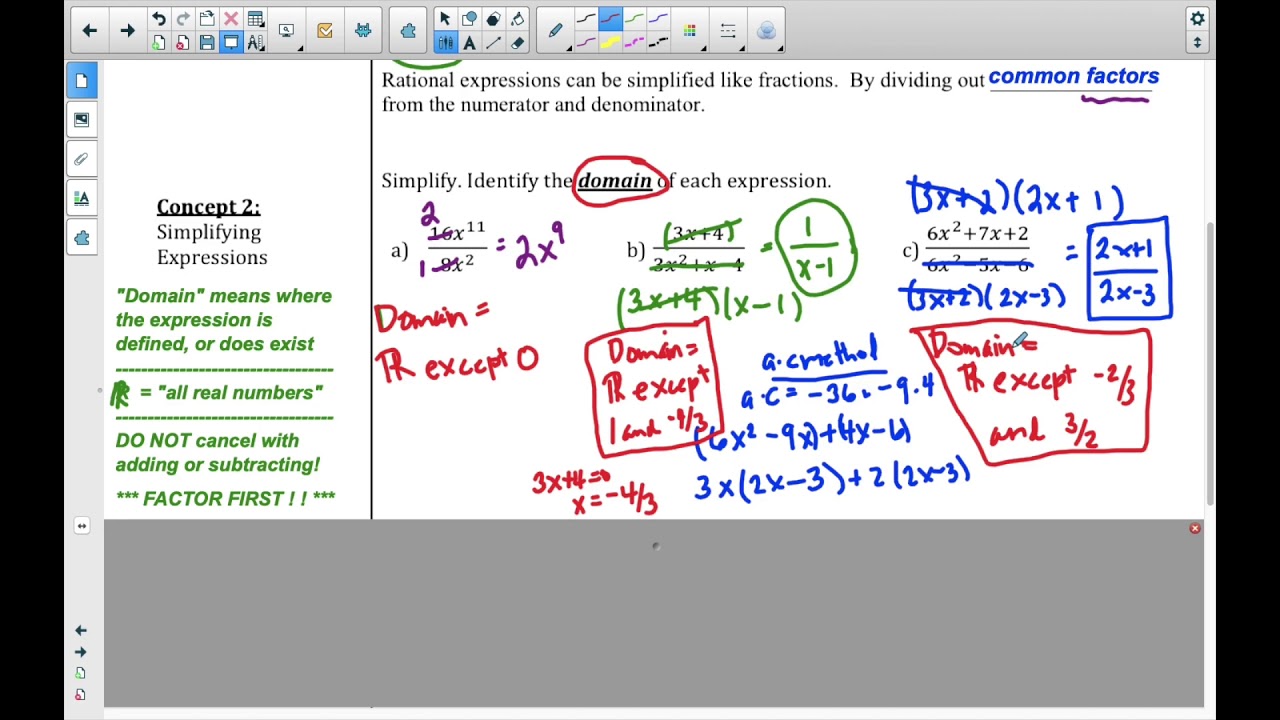Pick the red pen style
The image size is (1280, 720).
[x=610, y=19]
